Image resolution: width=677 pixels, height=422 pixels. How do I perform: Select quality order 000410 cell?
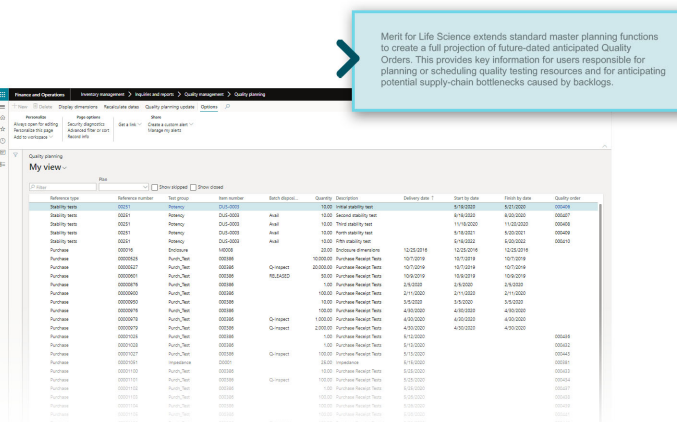pyautogui.click(x=562, y=241)
